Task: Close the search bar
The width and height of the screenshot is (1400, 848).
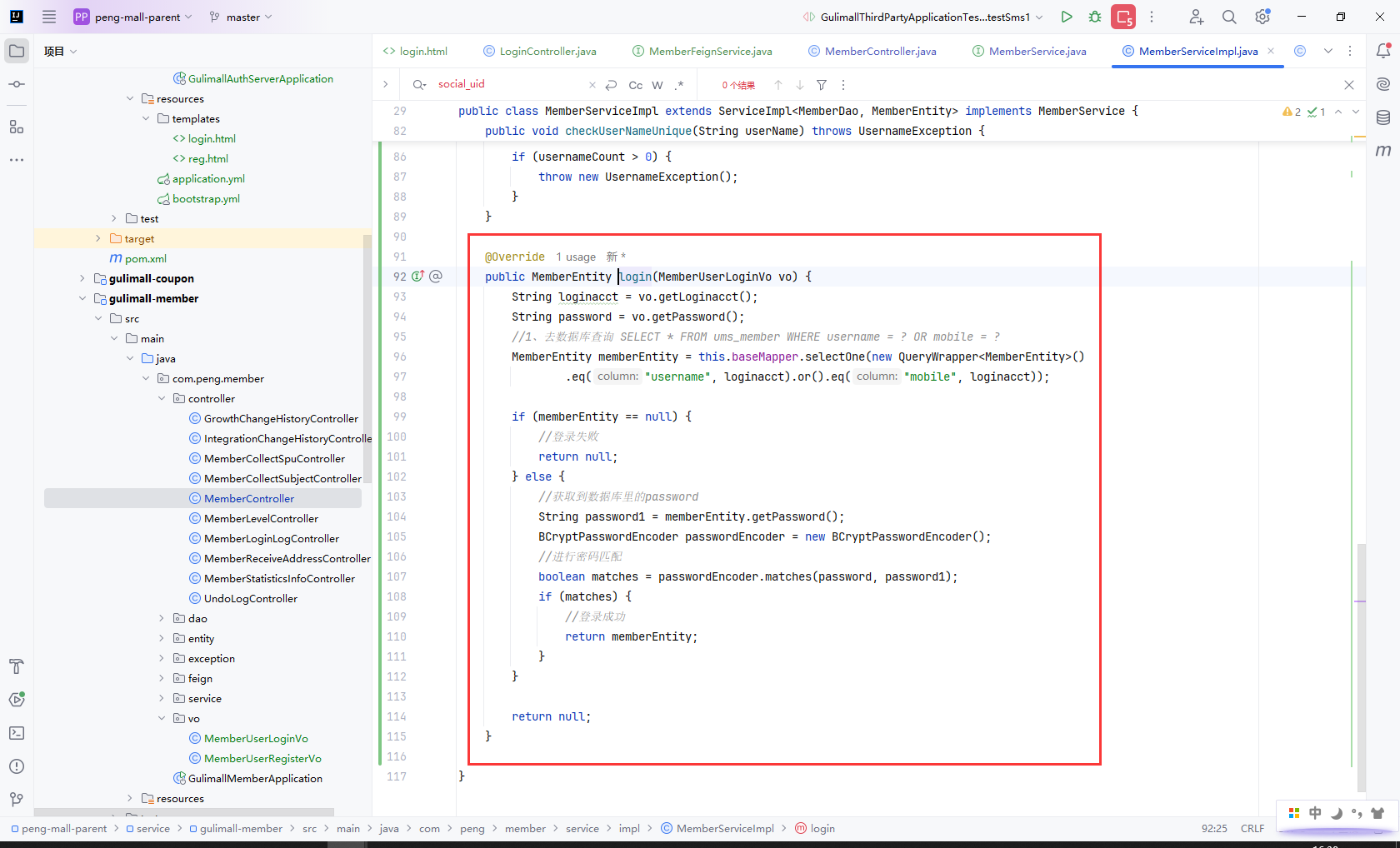Action: pos(1349,85)
